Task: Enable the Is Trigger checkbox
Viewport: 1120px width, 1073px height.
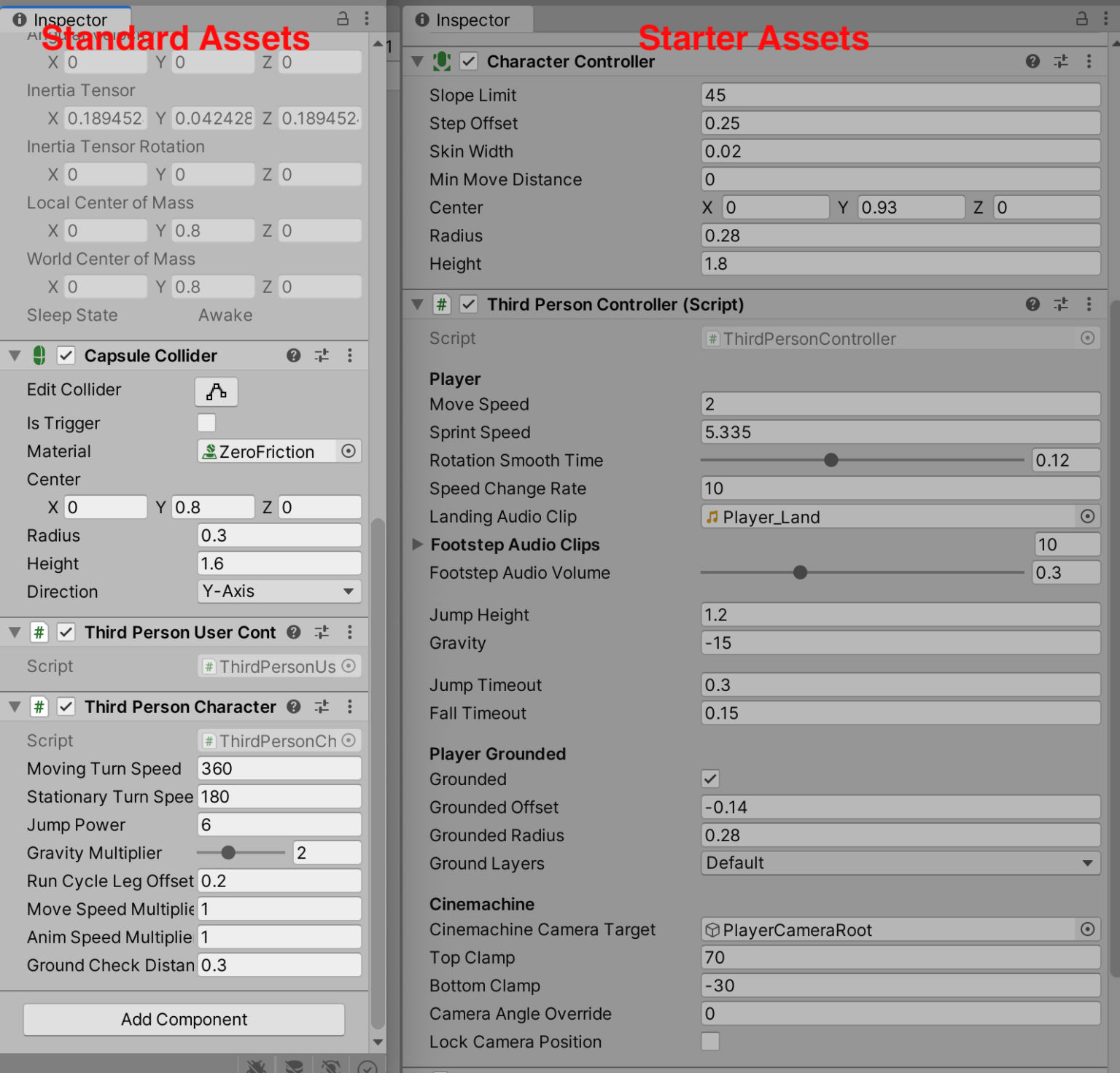Action: click(206, 423)
